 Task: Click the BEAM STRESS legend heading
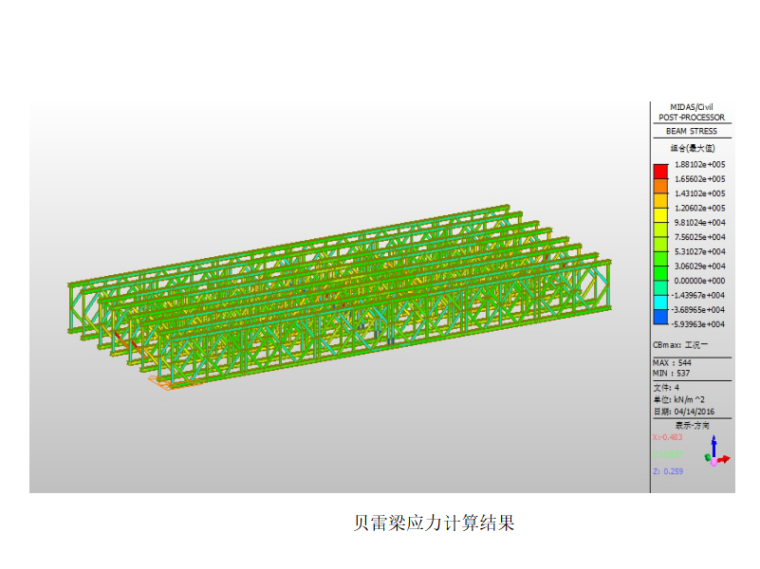(x=691, y=131)
